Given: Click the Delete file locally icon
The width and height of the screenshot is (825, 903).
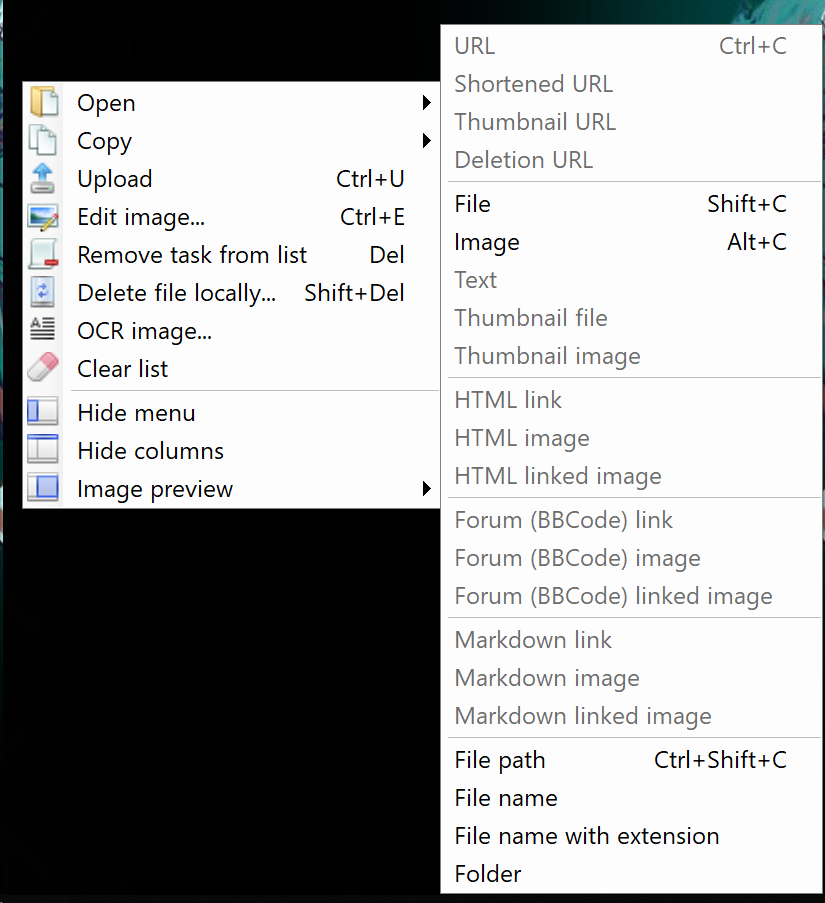Looking at the screenshot, I should point(43,293).
